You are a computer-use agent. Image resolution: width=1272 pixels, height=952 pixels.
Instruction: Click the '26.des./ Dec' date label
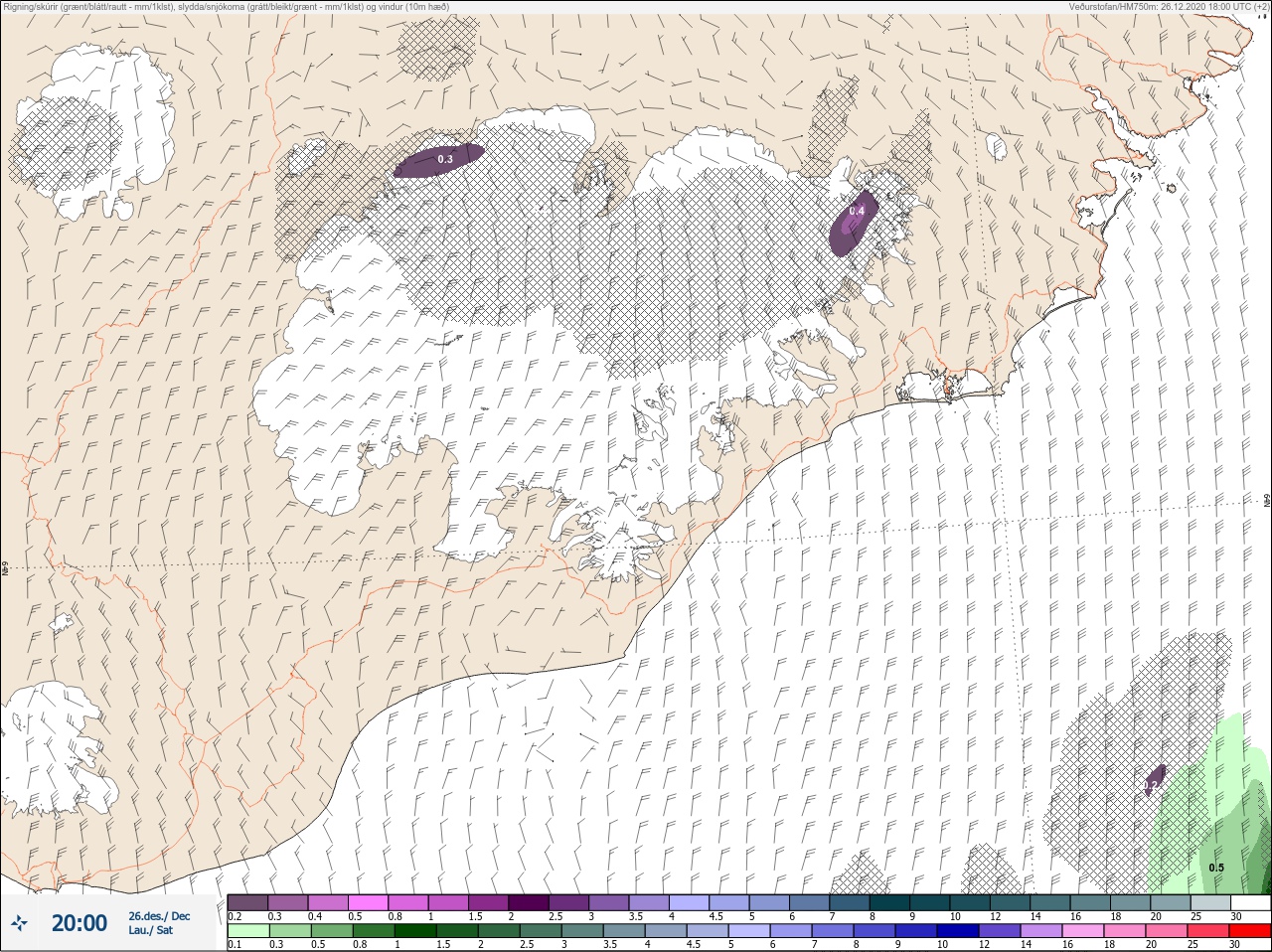pyautogui.click(x=159, y=916)
